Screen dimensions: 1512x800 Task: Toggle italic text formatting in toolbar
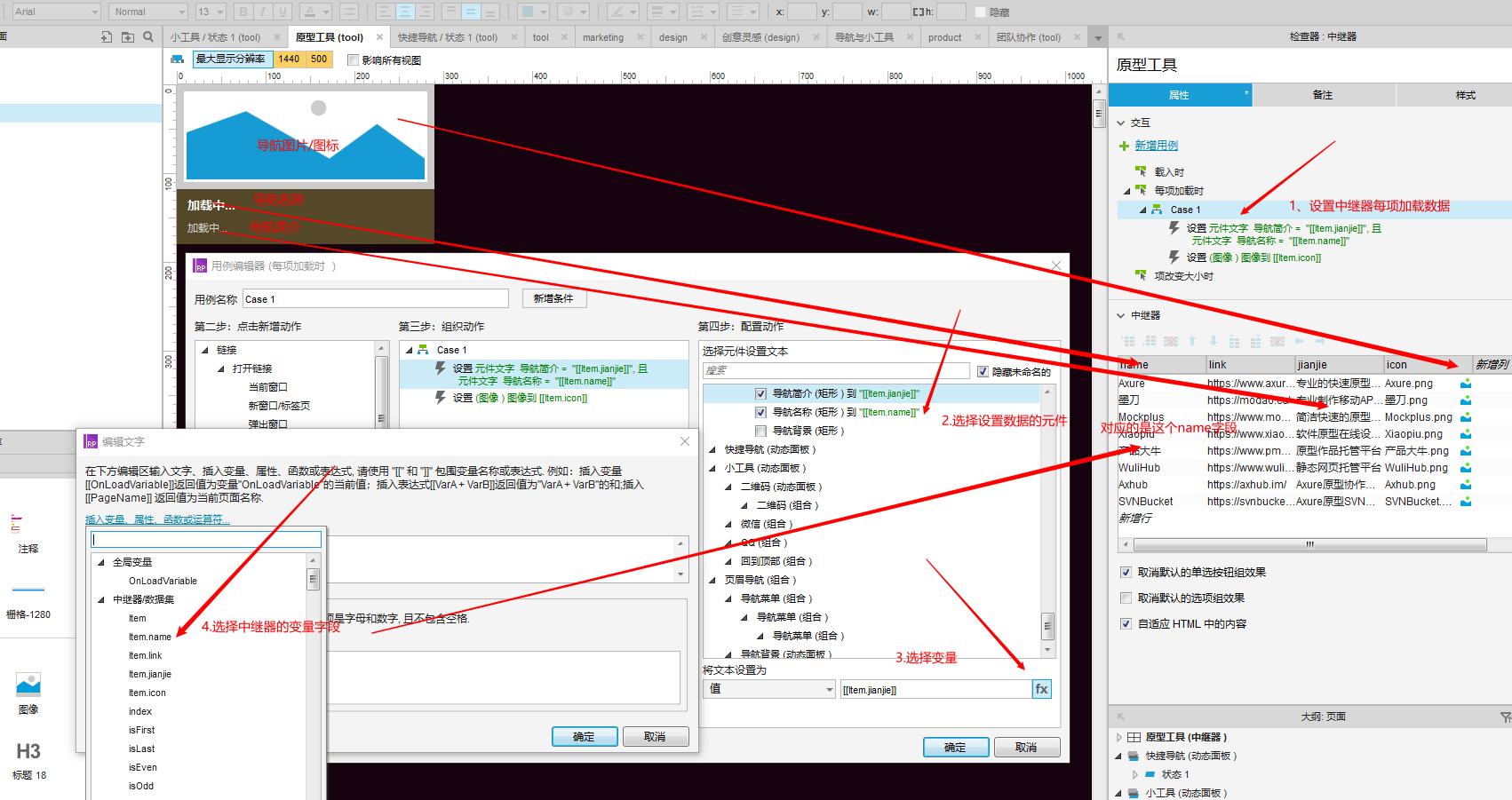point(263,12)
